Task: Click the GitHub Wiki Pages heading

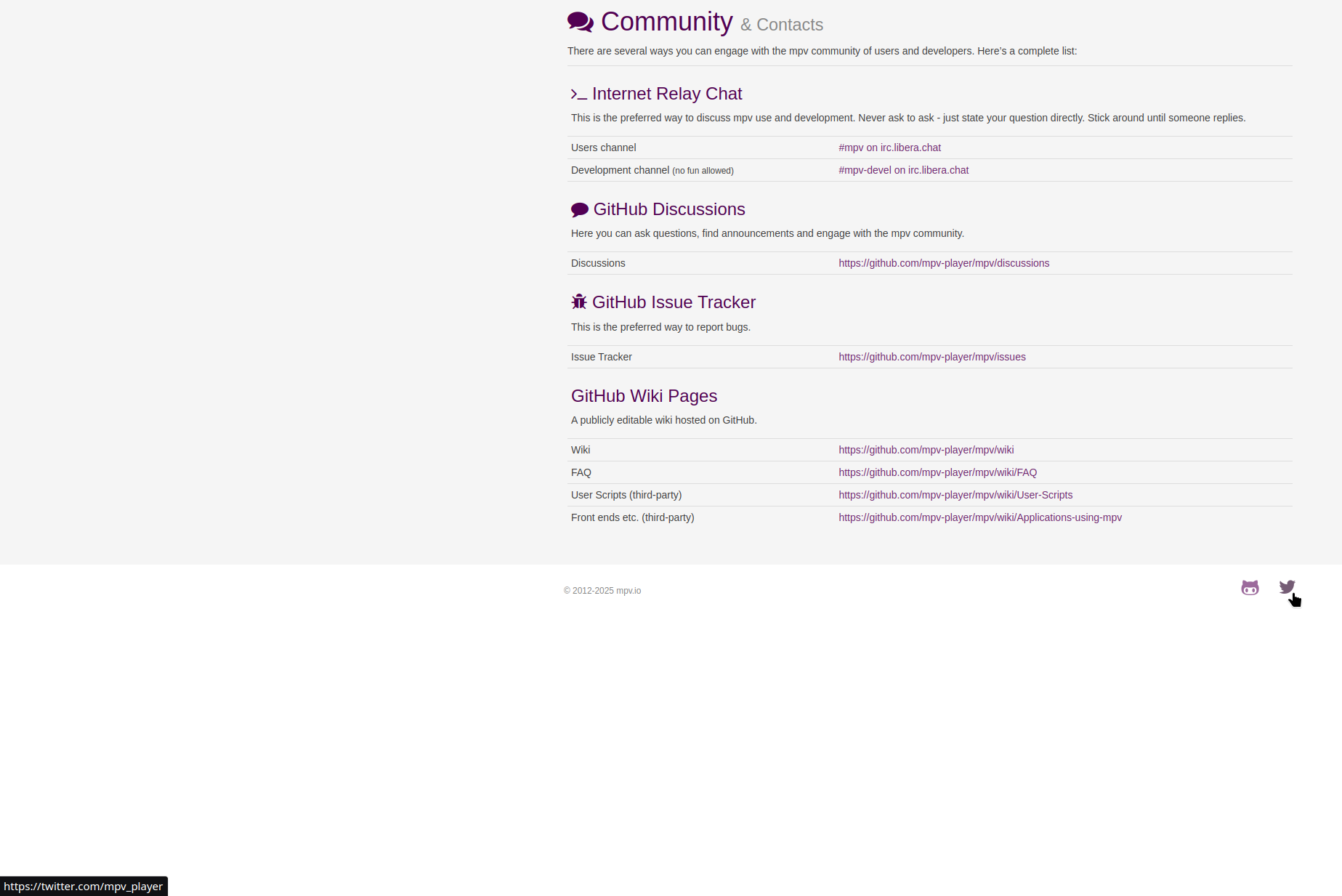Action: point(644,396)
